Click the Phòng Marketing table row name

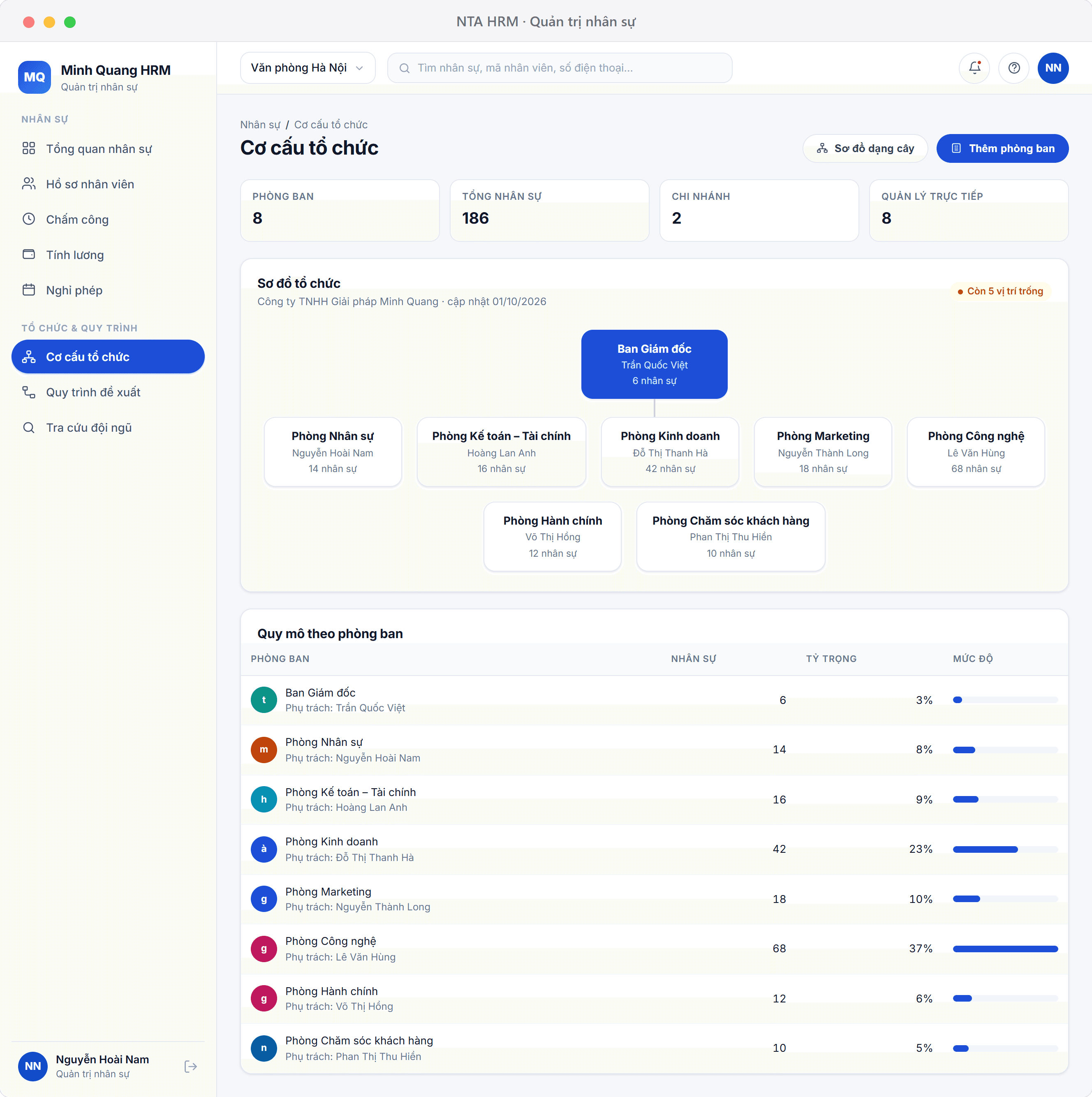(x=328, y=891)
